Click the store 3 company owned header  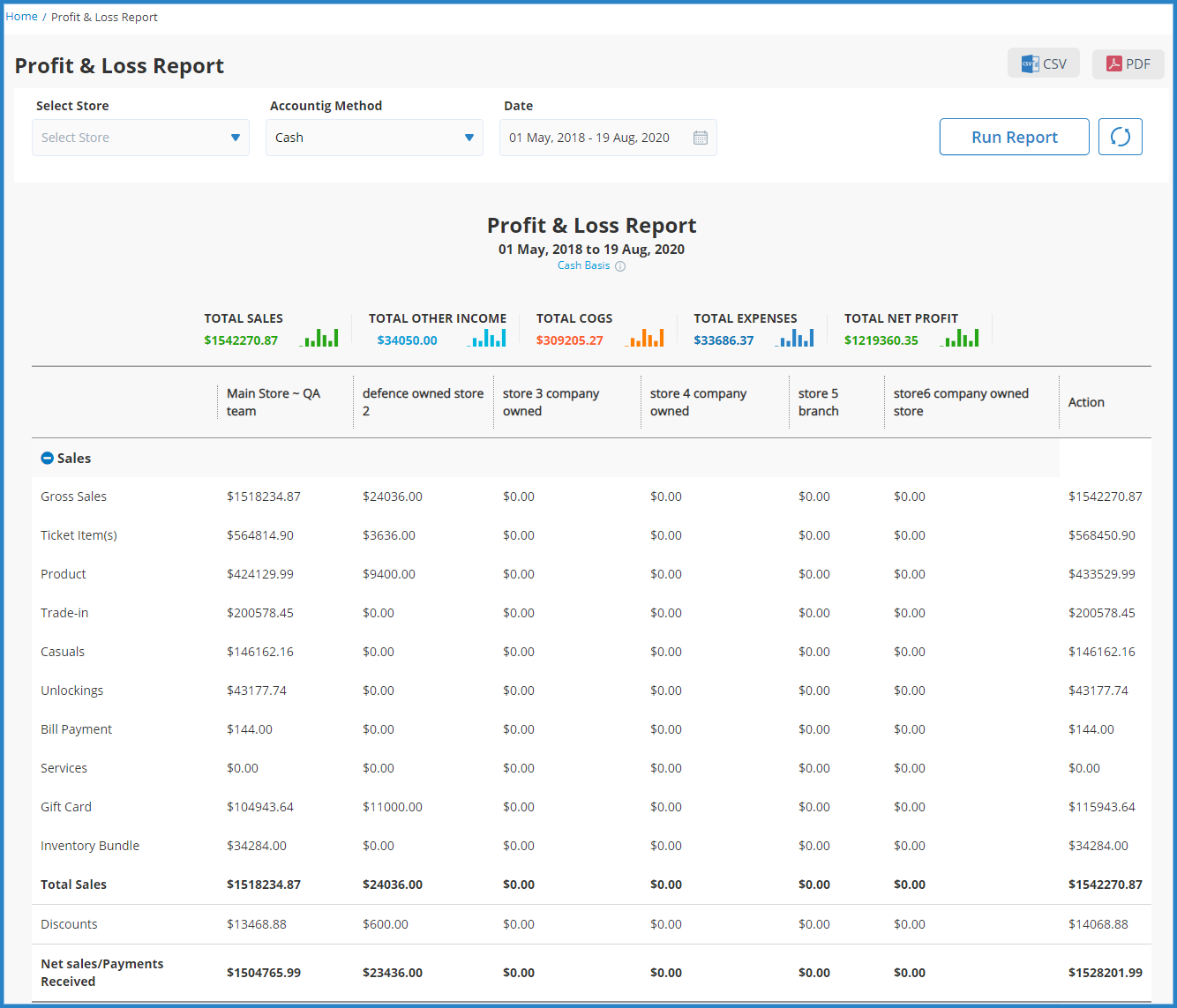pos(551,402)
